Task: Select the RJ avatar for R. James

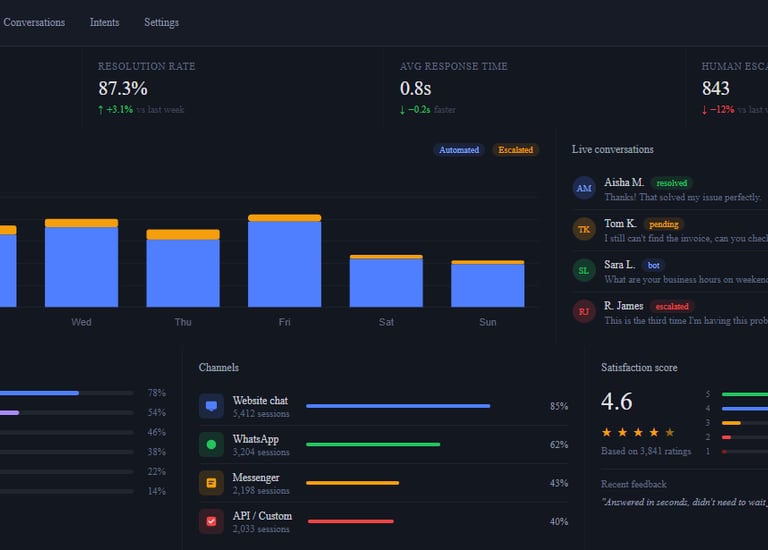Action: coord(584,311)
